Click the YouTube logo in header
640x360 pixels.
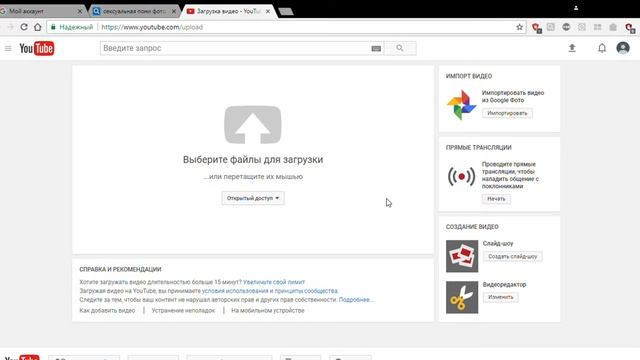[37, 49]
